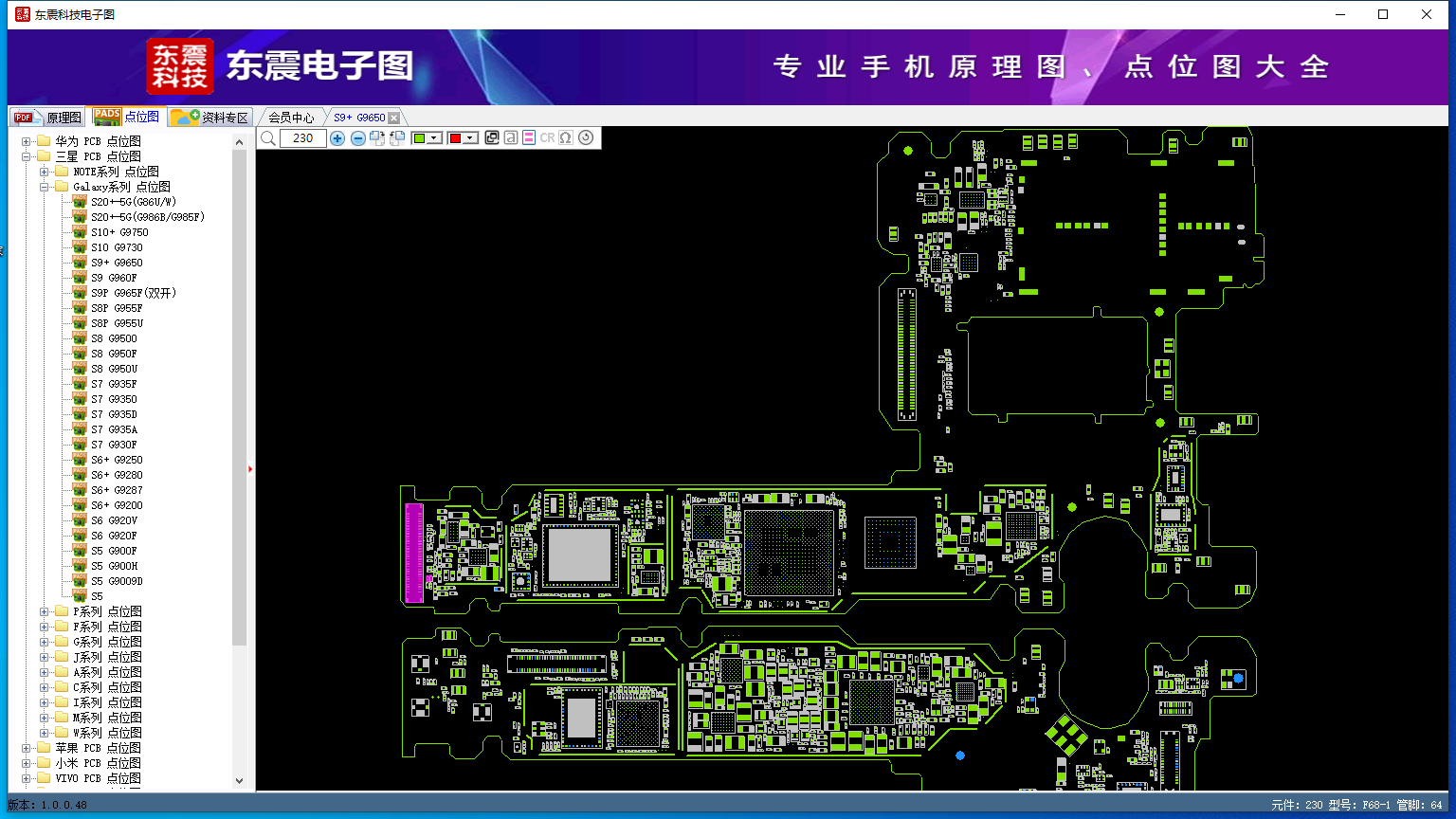Open the S9P G965F(双开) board file

coord(134,293)
